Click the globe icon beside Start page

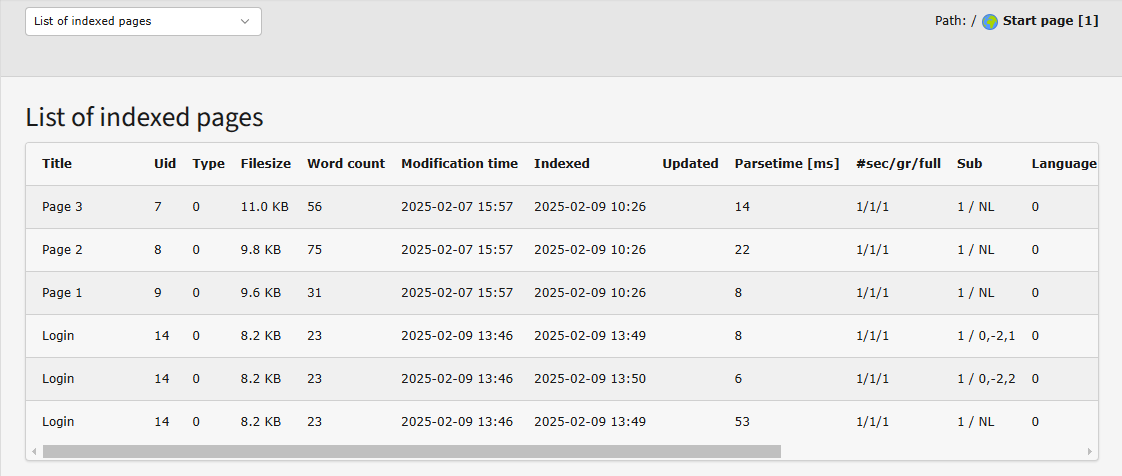pos(990,21)
